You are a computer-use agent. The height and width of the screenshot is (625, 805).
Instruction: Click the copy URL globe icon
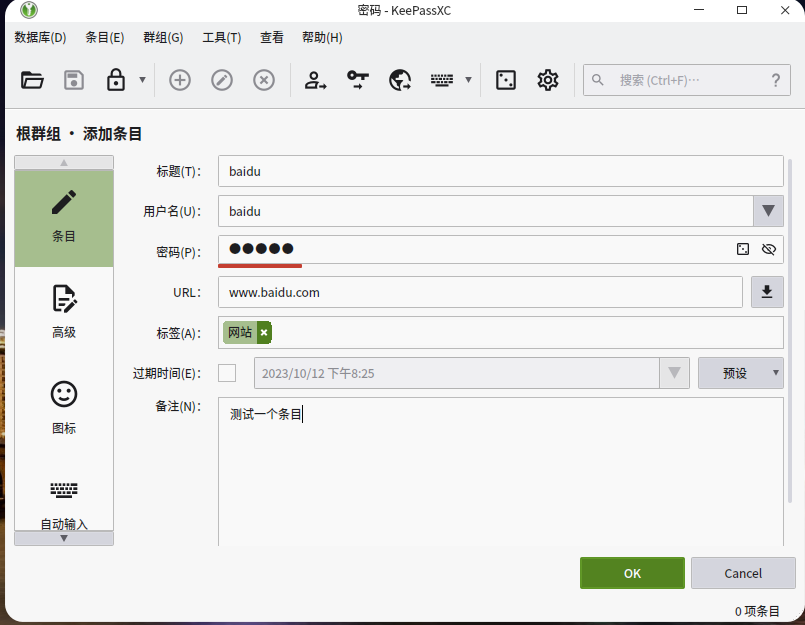click(399, 80)
